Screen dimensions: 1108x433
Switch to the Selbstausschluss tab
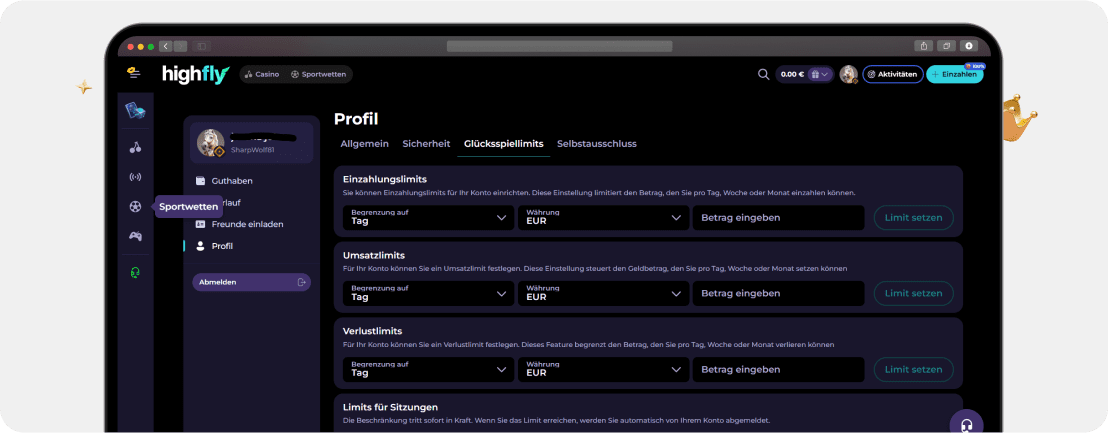pyautogui.click(x=596, y=144)
